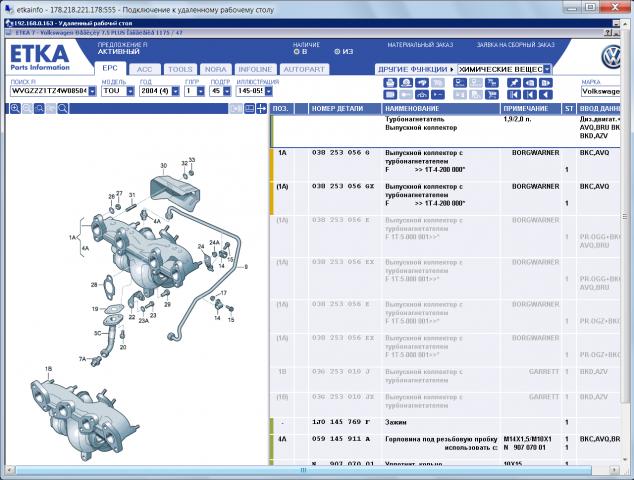
Task: Click the 'Зажим' part name
Action: (x=396, y=422)
